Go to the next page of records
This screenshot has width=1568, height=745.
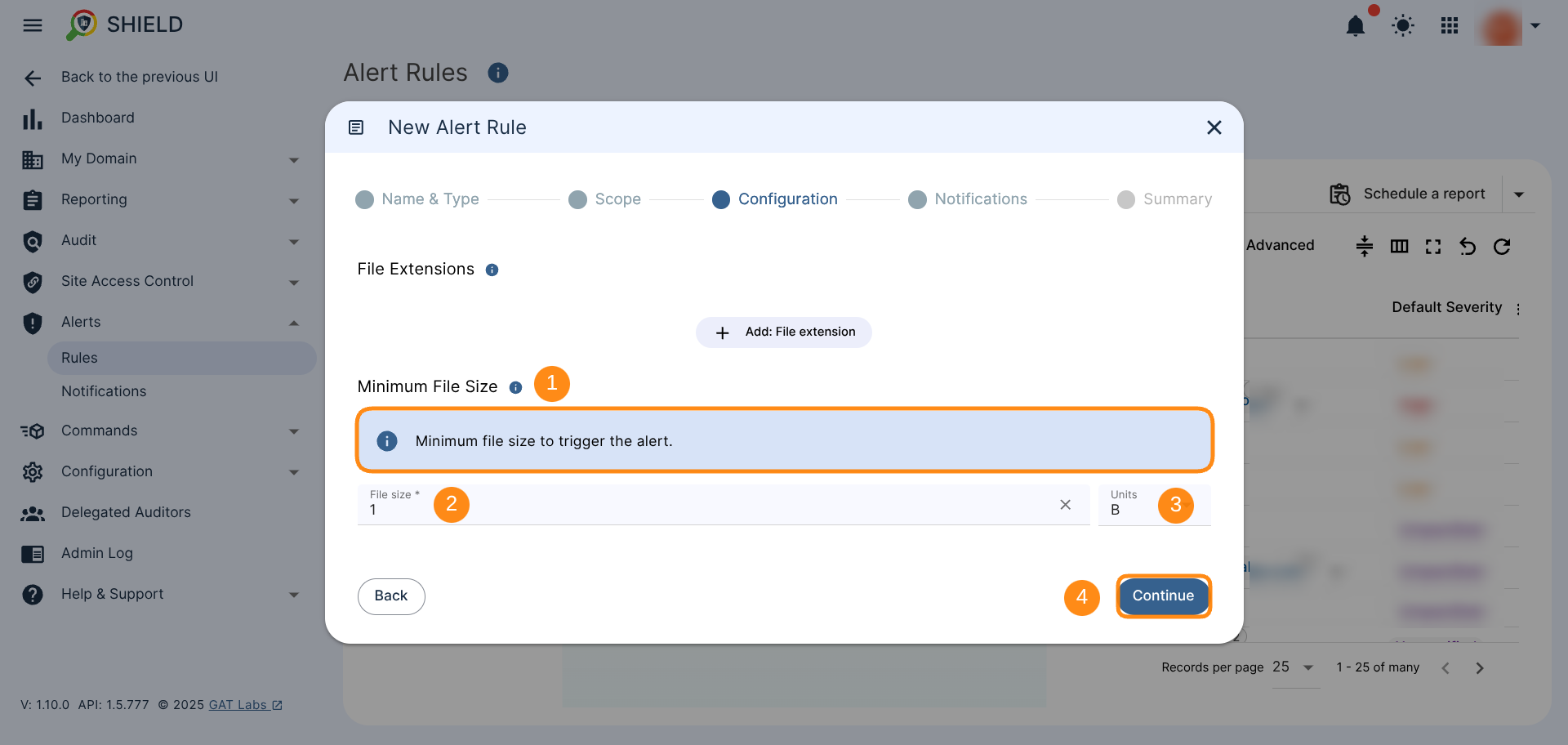coord(1480,668)
